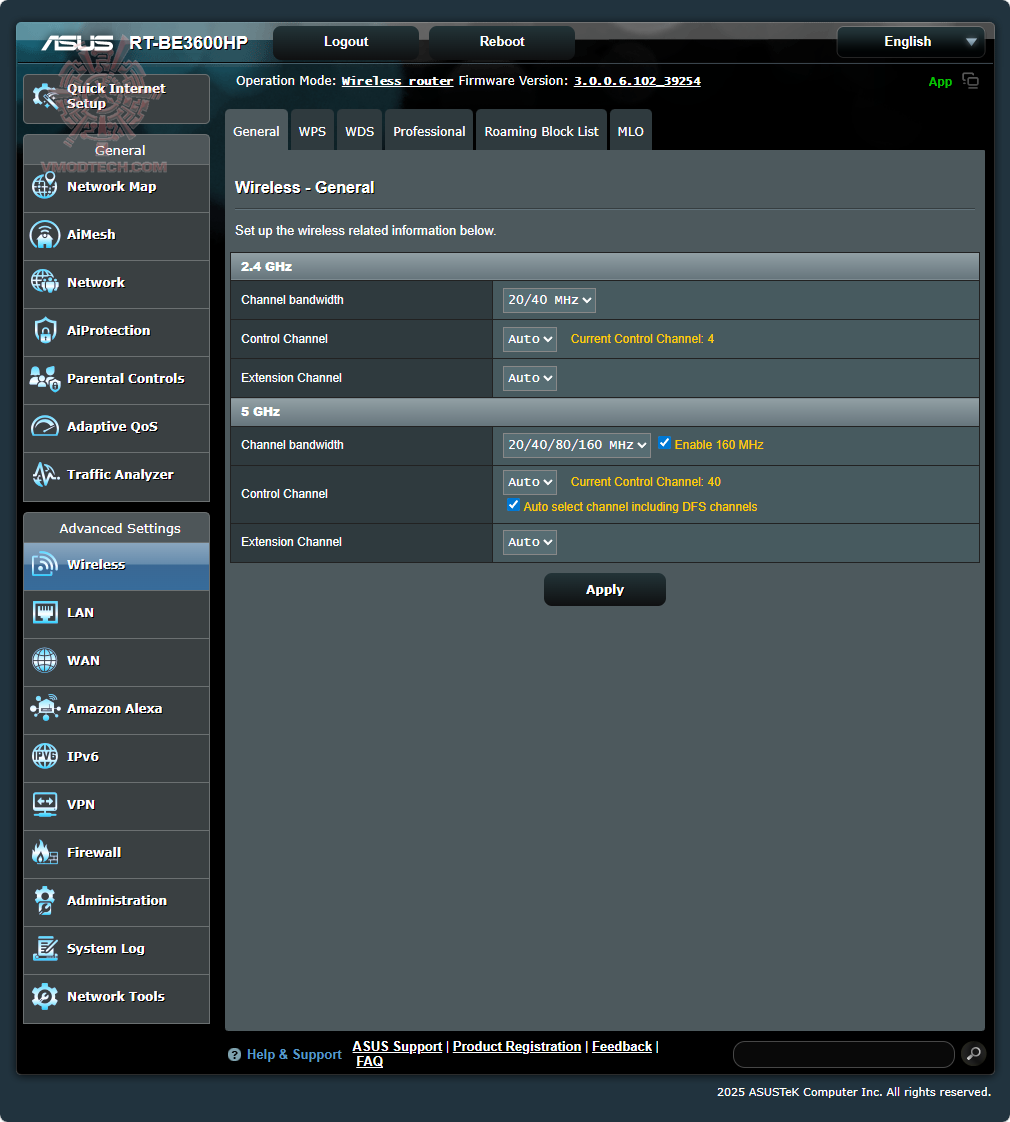Click the search magnifier icon
Image resolution: width=1010 pixels, height=1122 pixels.
tap(973, 1053)
